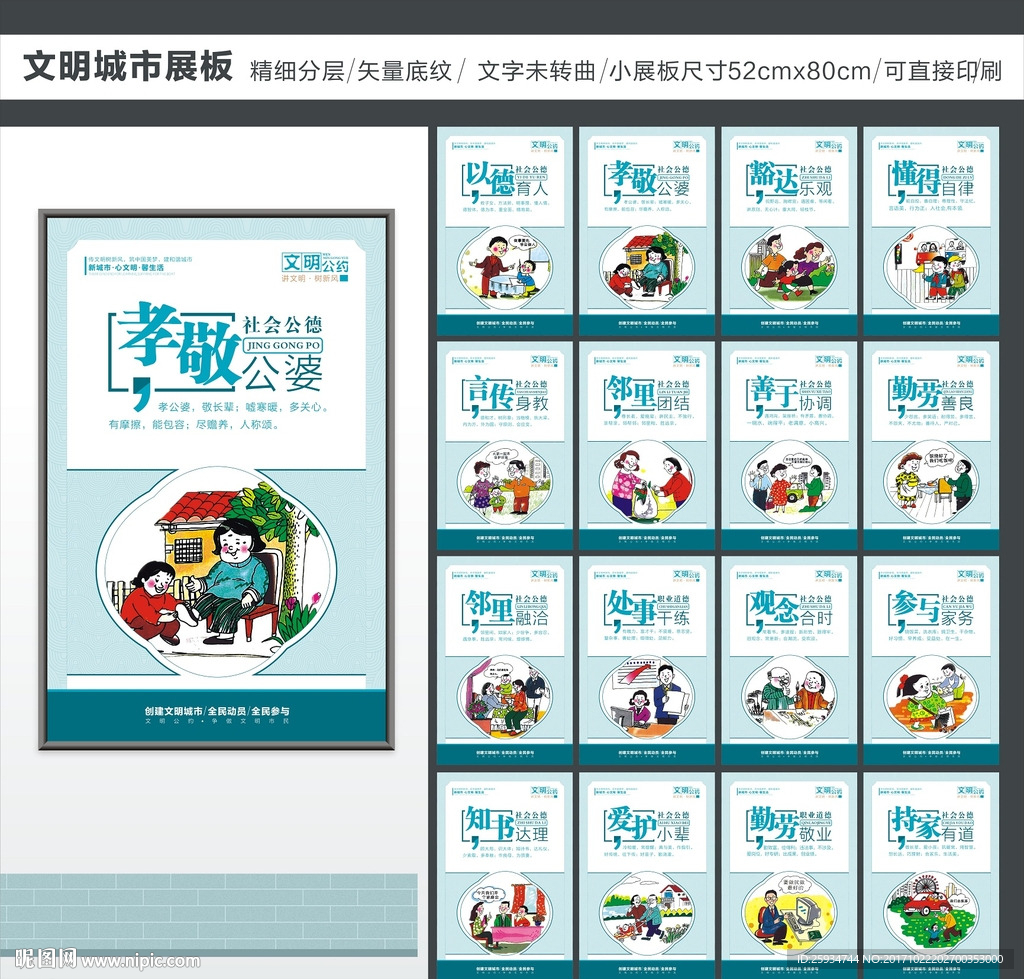1024x979 pixels.
Task: Click the 小展板尺寸52cmx80cm text
Action: point(740,71)
